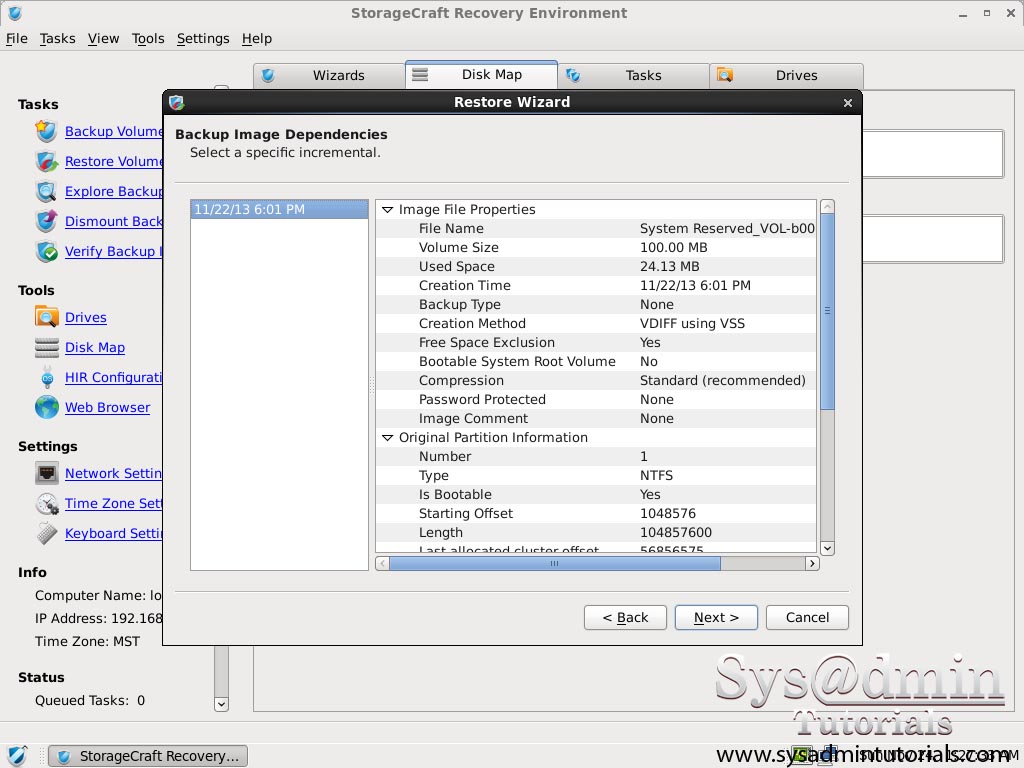Collapse the Image File Properties section

[x=388, y=209]
